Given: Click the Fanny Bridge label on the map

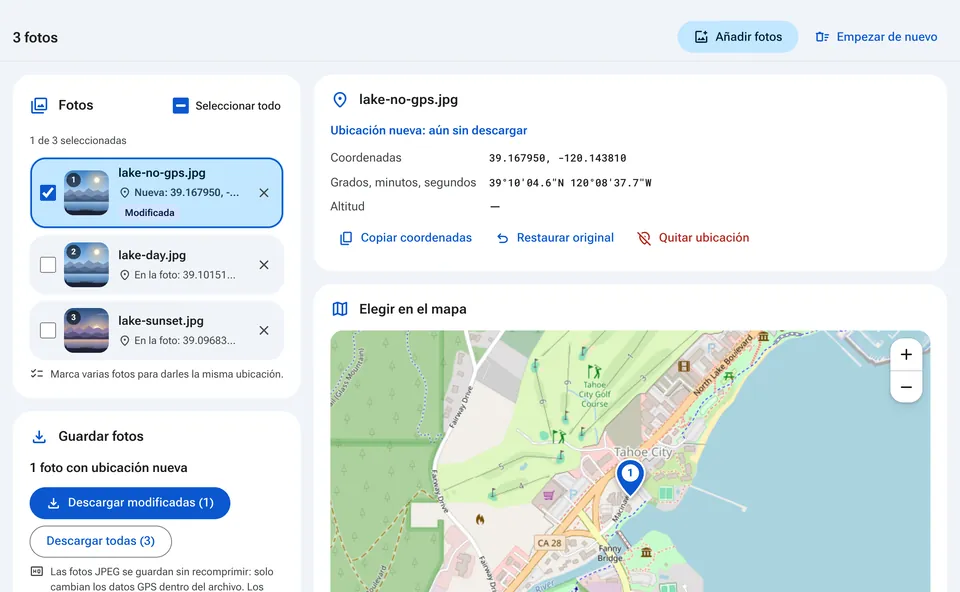Looking at the screenshot, I should [x=610, y=553].
